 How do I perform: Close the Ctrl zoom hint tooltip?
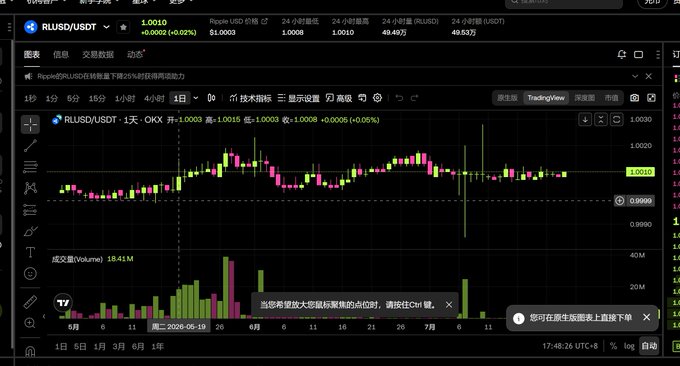click(449, 305)
